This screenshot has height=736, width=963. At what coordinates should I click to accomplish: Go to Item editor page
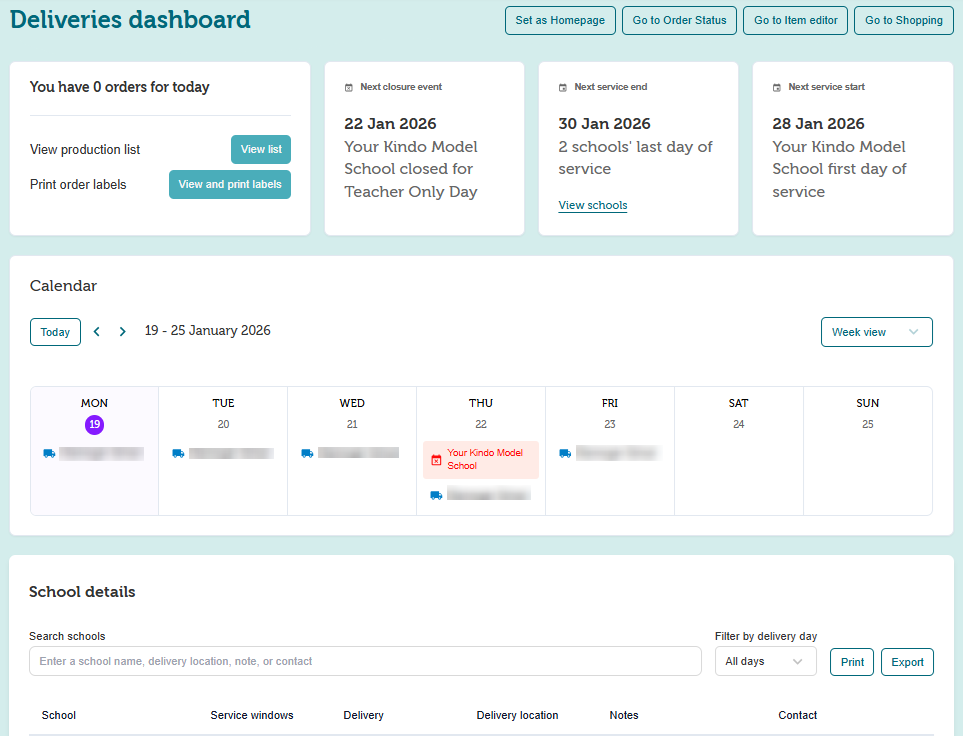pos(796,20)
